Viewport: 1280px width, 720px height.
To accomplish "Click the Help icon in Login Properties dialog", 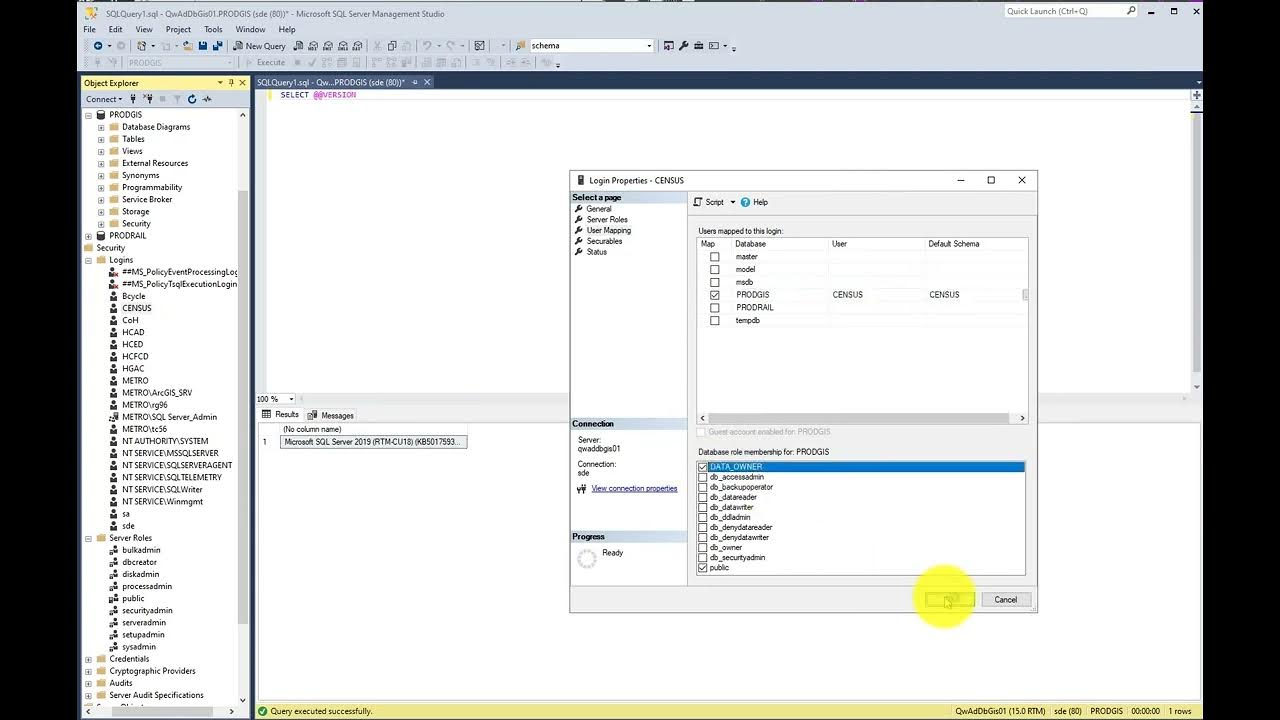I will pos(755,202).
